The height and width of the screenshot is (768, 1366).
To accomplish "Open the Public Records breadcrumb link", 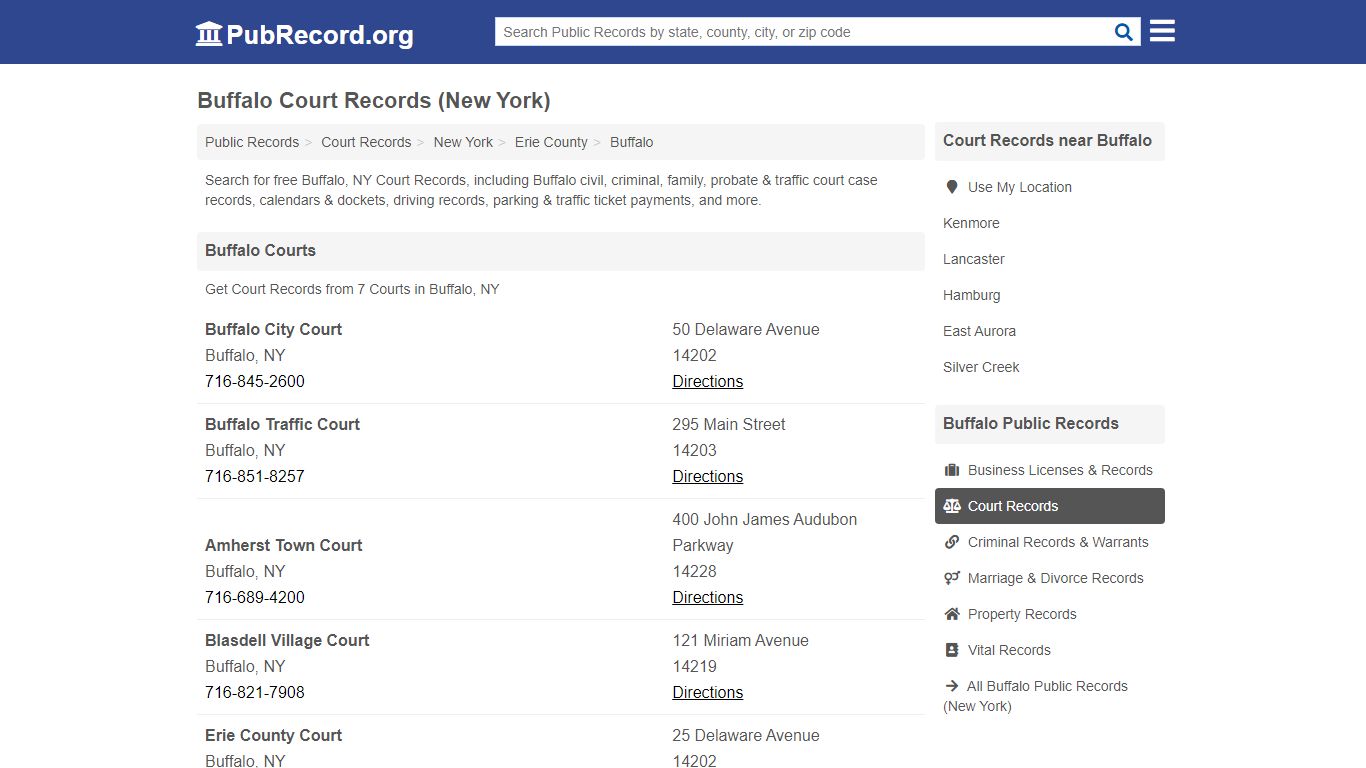I will [252, 142].
